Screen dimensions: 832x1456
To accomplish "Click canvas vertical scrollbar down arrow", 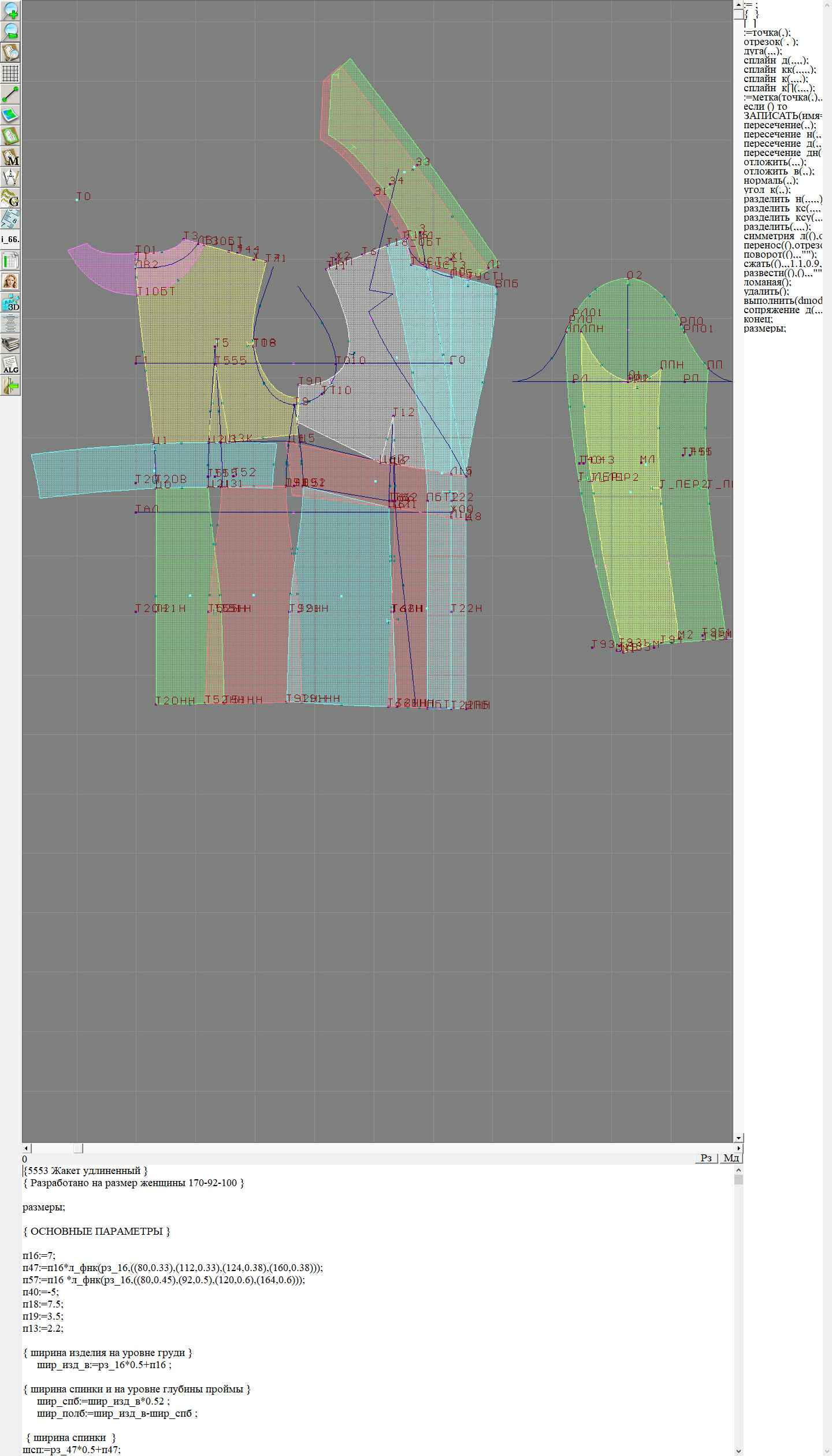I will point(738,1138).
